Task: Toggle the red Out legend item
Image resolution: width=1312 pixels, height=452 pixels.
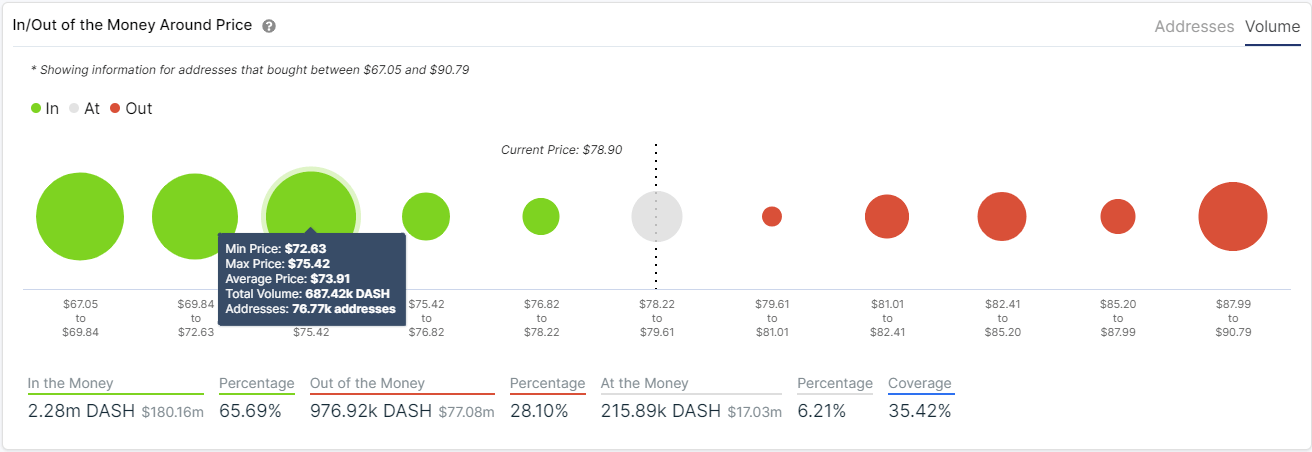Action: pyautogui.click(x=131, y=108)
